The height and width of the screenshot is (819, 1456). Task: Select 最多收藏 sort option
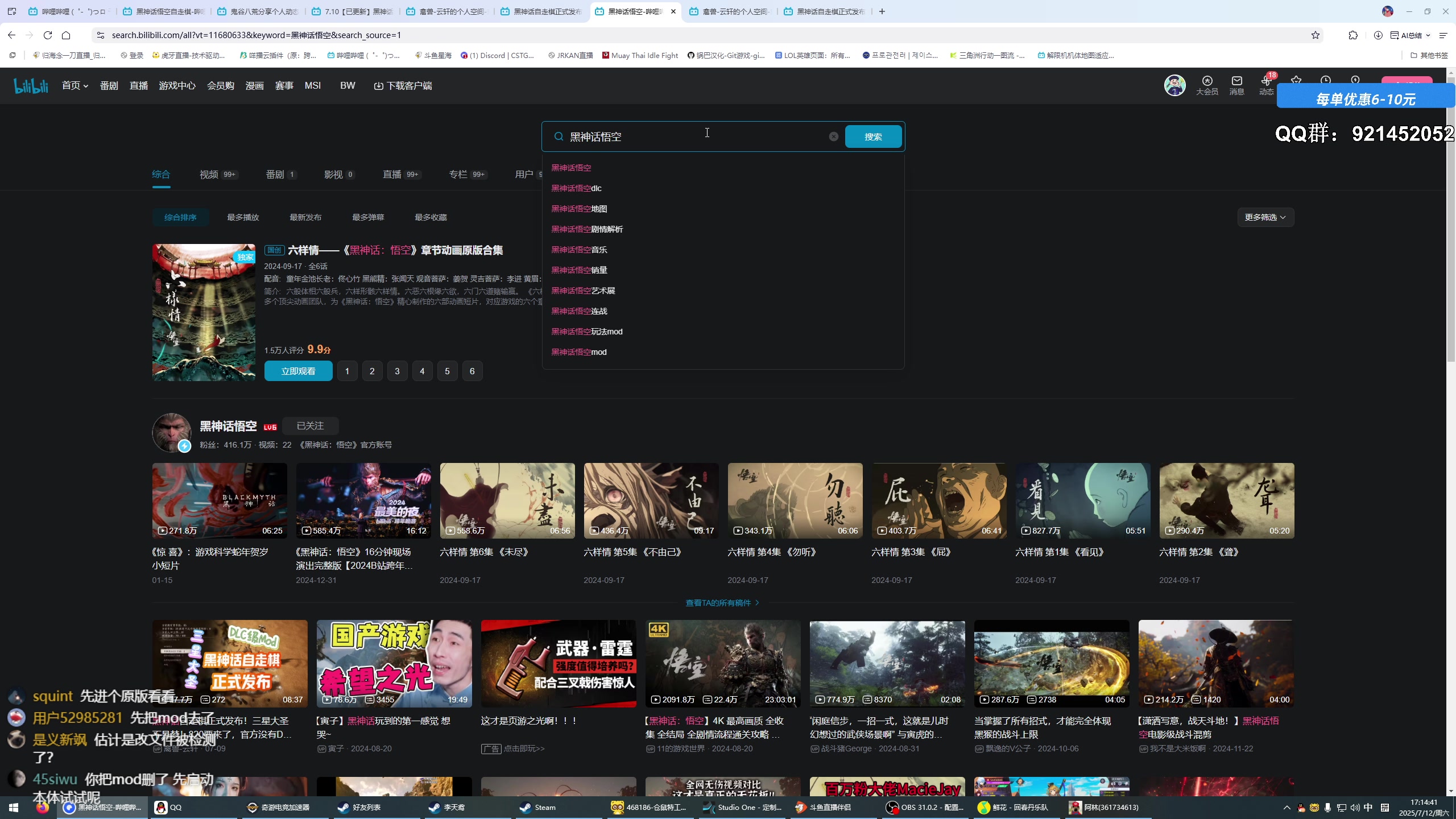click(431, 217)
